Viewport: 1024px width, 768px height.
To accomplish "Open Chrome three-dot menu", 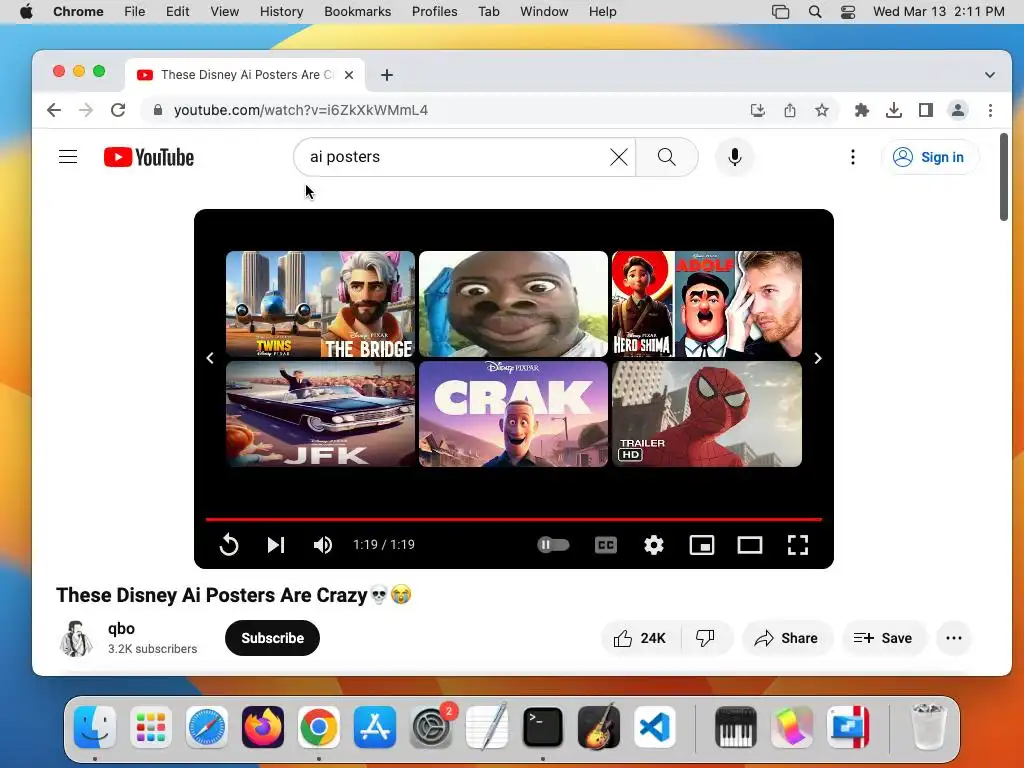I will pos(990,110).
